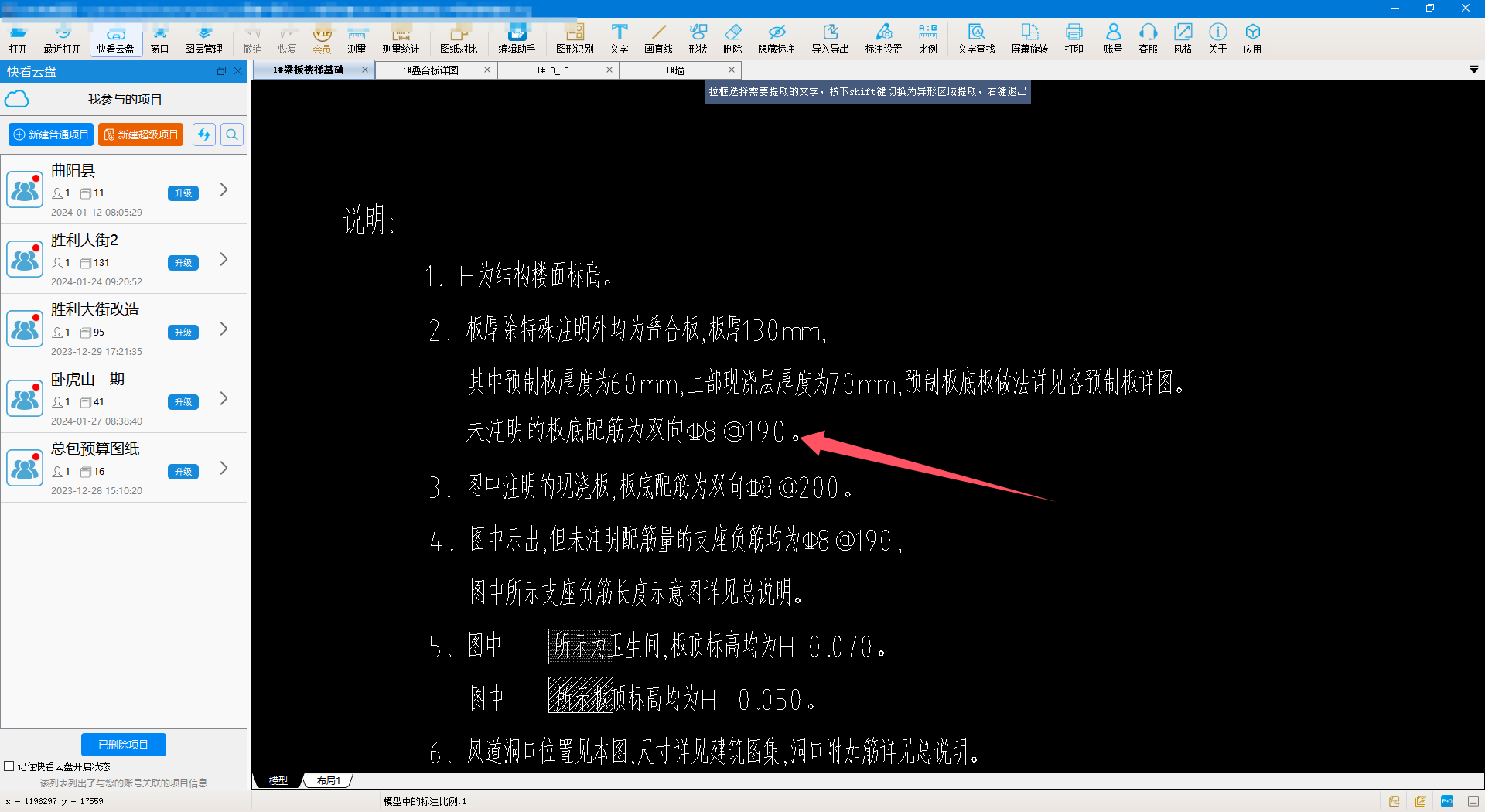Close the 1#t8_t3 tab
Image resolution: width=1485 pixels, height=812 pixels.
[609, 70]
